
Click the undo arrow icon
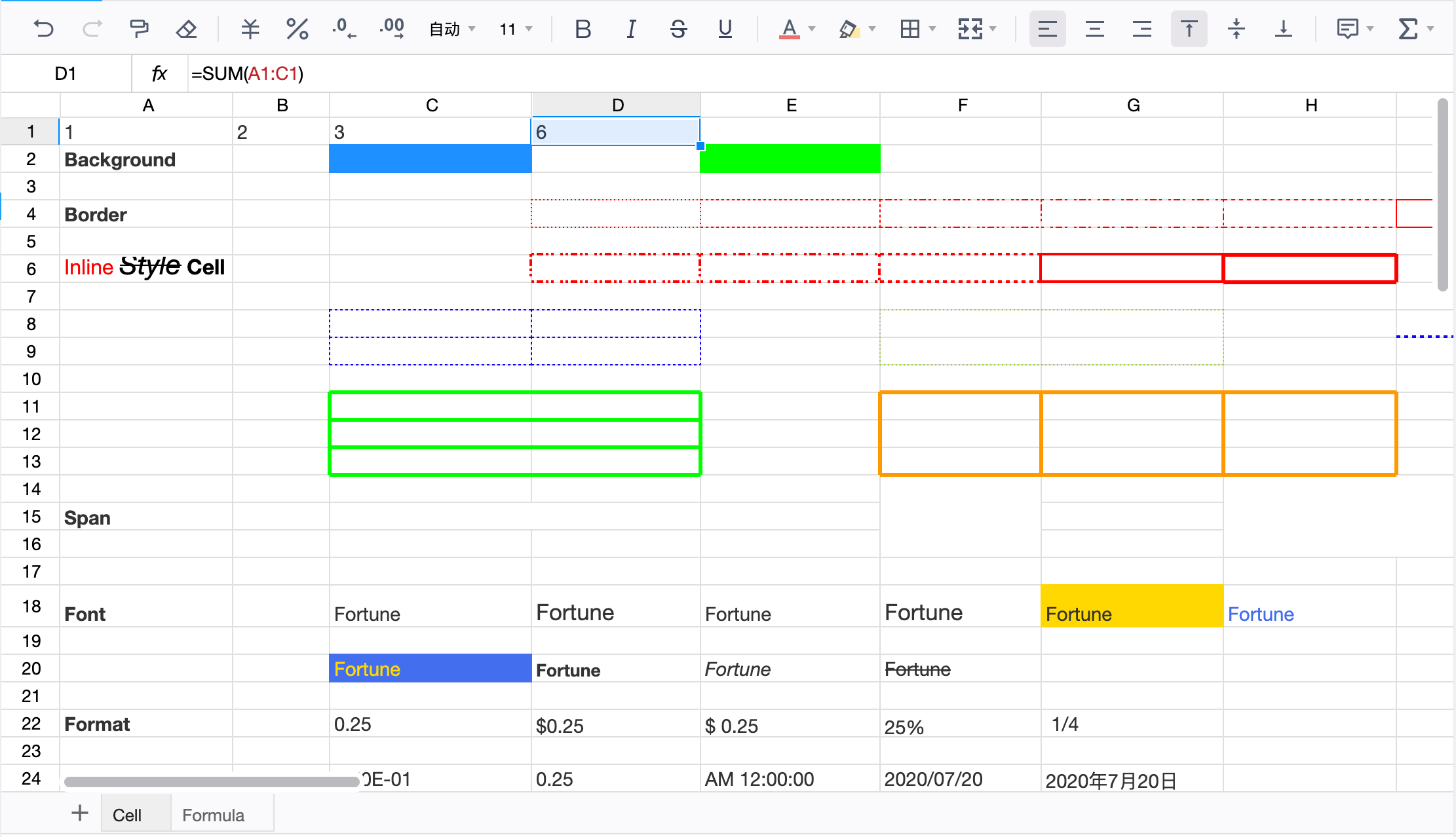click(43, 29)
